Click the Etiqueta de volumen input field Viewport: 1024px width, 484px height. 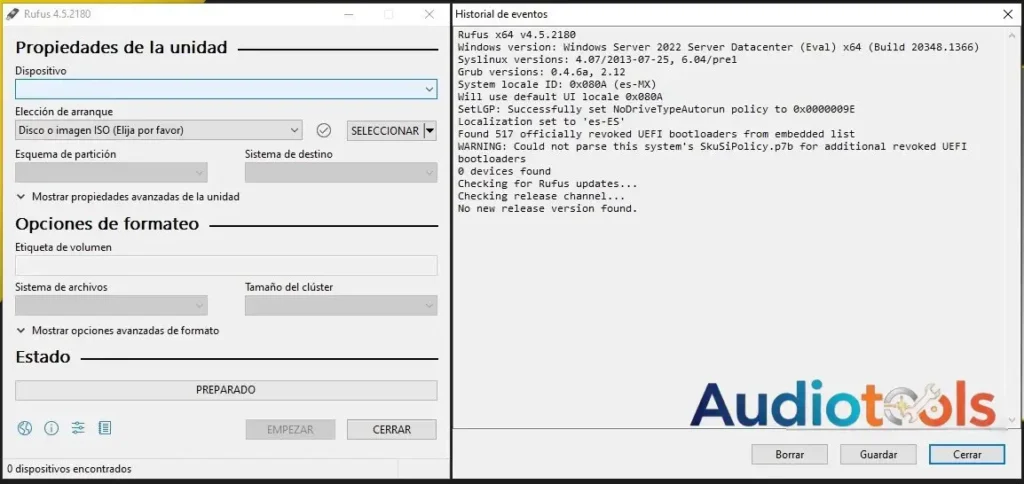(226, 265)
